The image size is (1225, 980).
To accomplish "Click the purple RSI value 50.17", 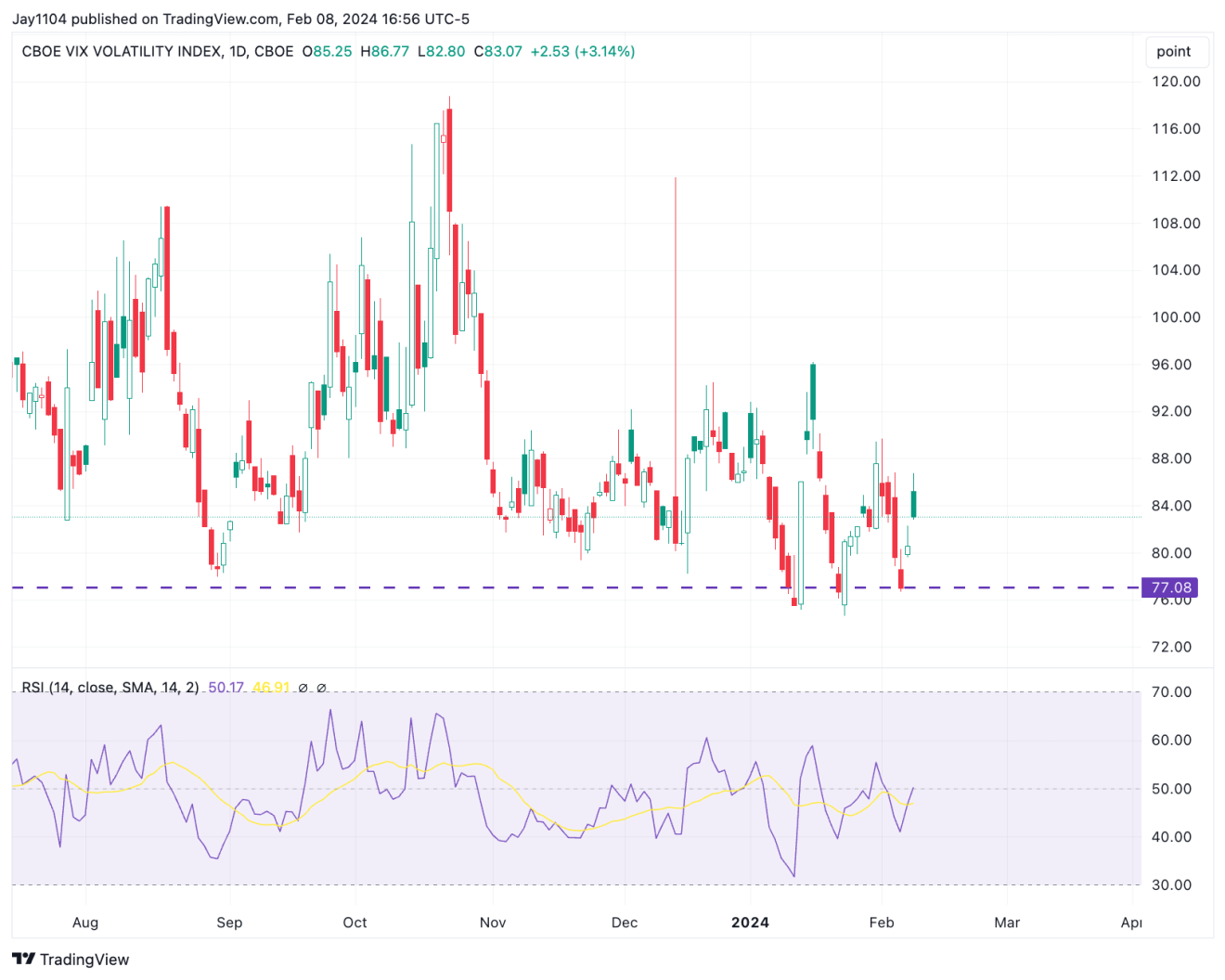I will [x=226, y=688].
